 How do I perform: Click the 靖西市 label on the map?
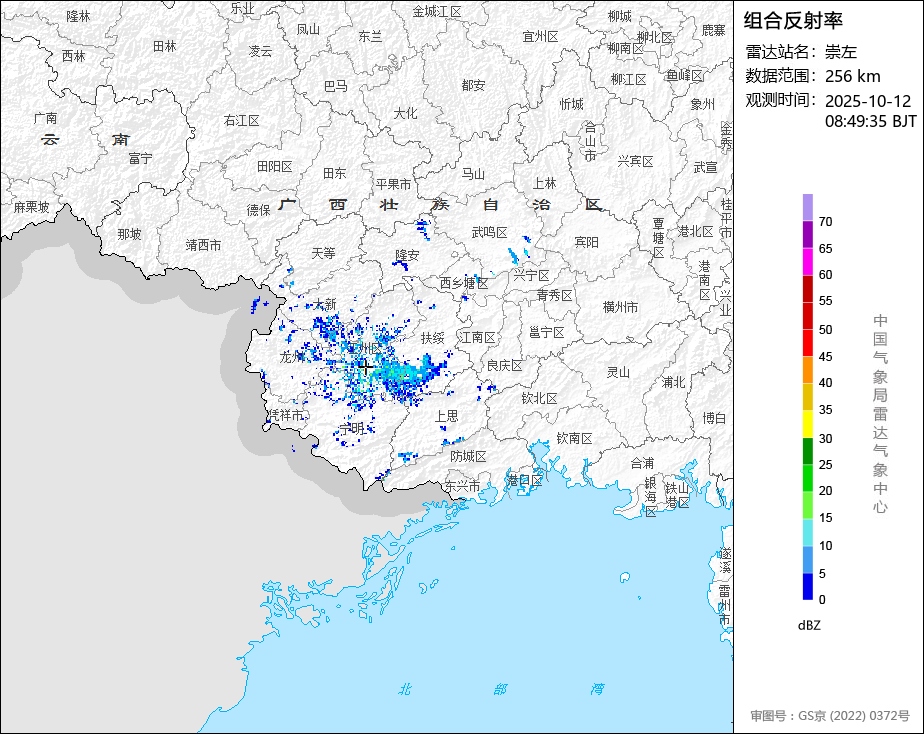pyautogui.click(x=203, y=244)
